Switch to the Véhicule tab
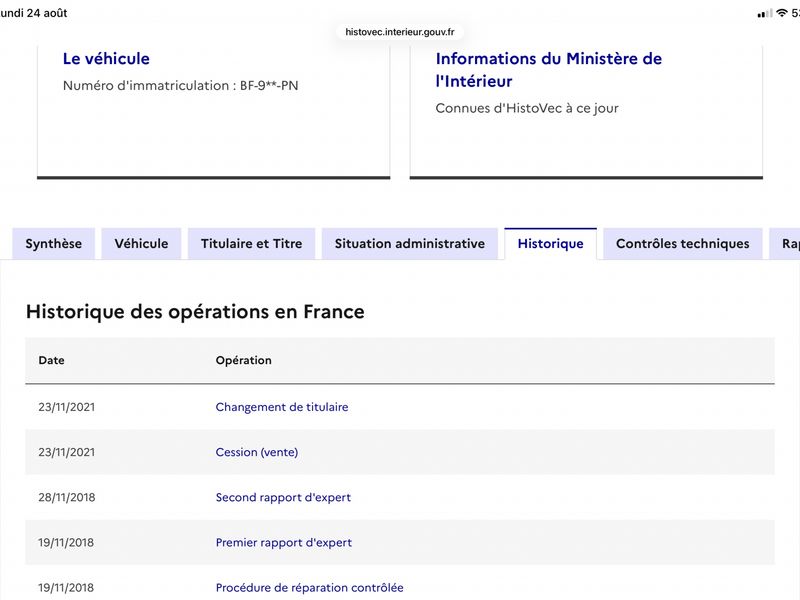Screen dimensions: 800x600 pyautogui.click(x=141, y=244)
